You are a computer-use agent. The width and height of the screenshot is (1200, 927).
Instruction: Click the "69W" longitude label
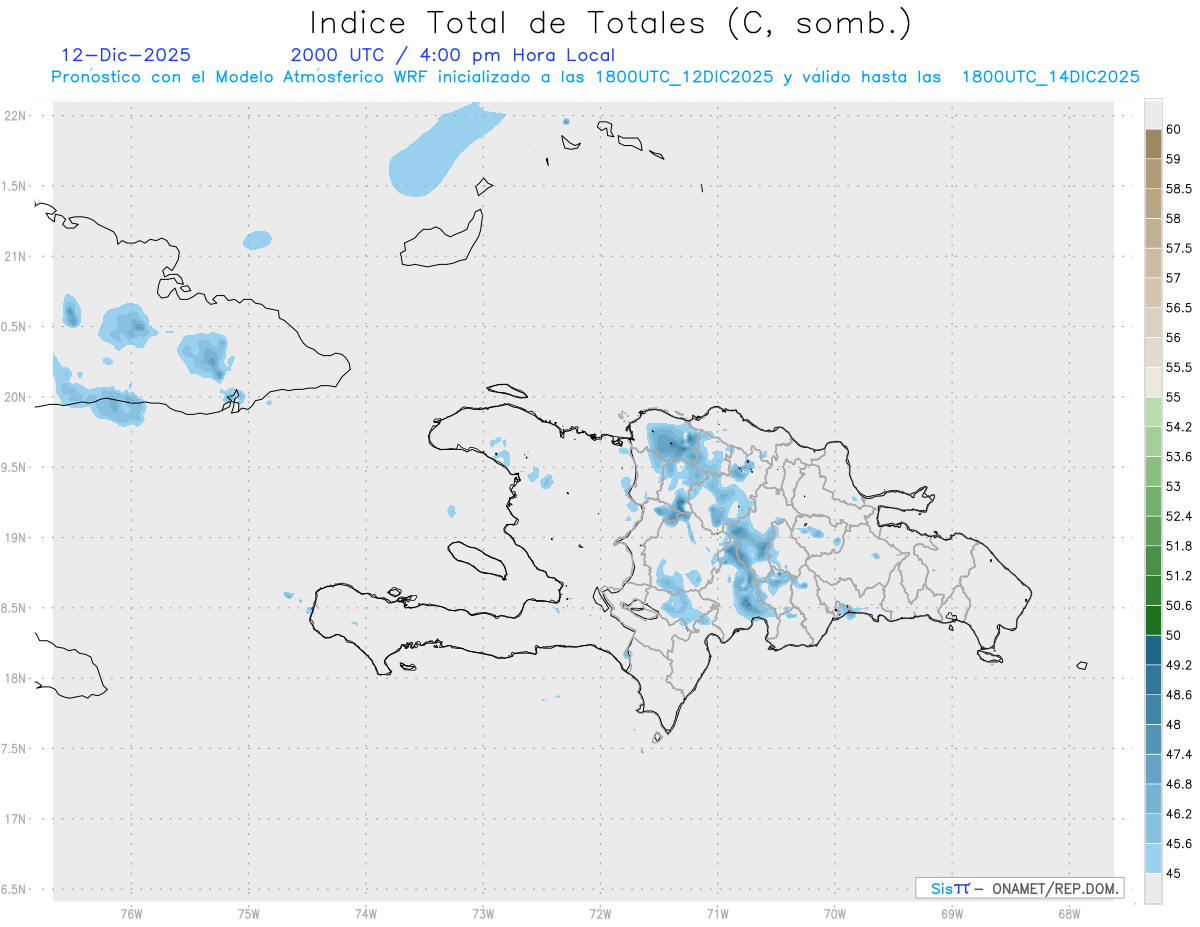tap(952, 913)
